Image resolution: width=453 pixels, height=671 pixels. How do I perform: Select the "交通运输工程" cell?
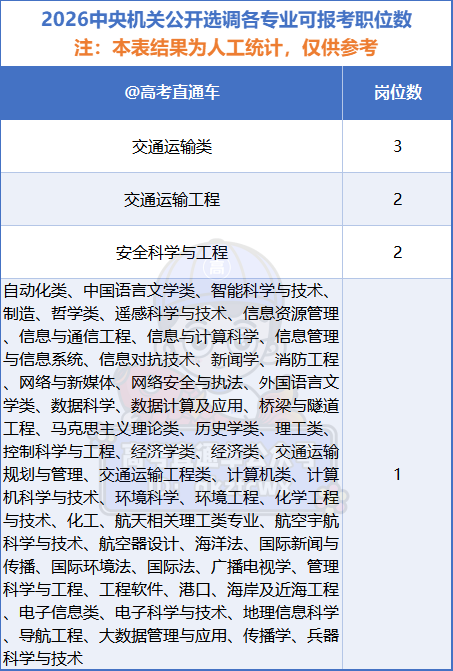(x=172, y=199)
